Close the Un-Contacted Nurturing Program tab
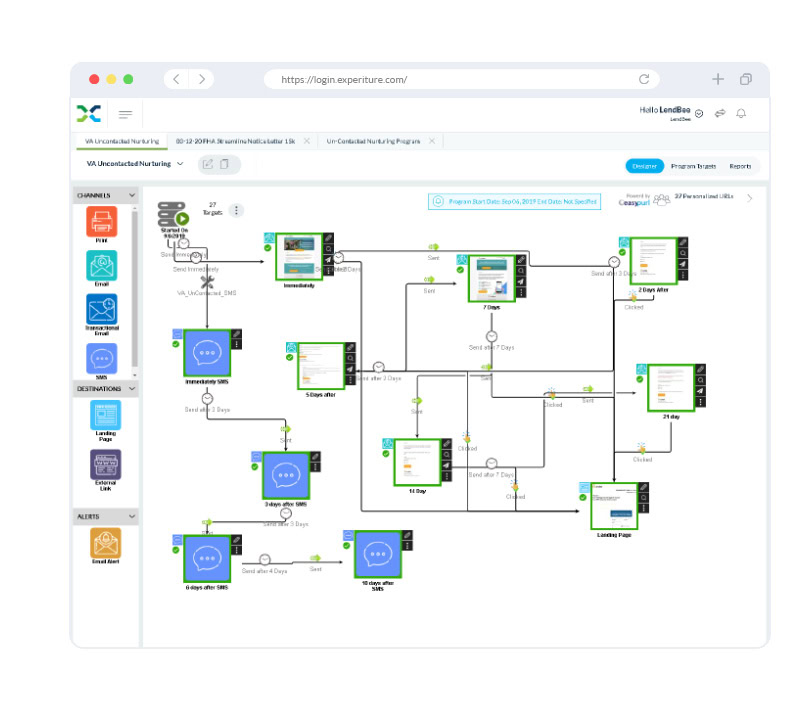 click(x=432, y=141)
